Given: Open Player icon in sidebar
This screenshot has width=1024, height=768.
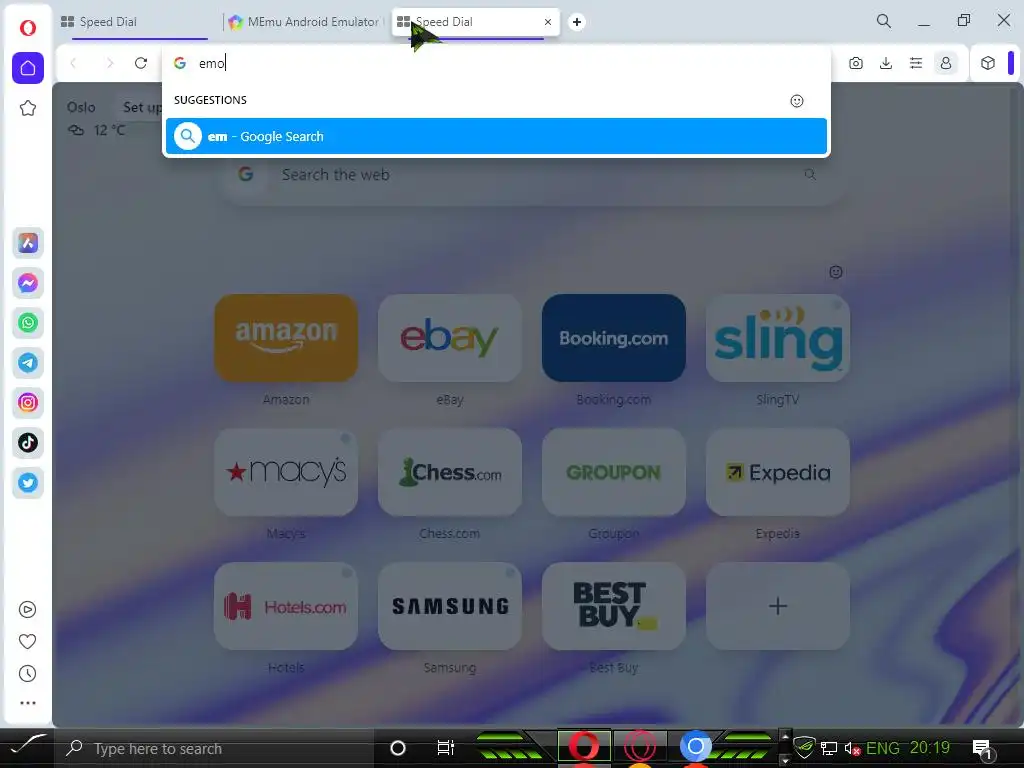Looking at the screenshot, I should click(27, 609).
